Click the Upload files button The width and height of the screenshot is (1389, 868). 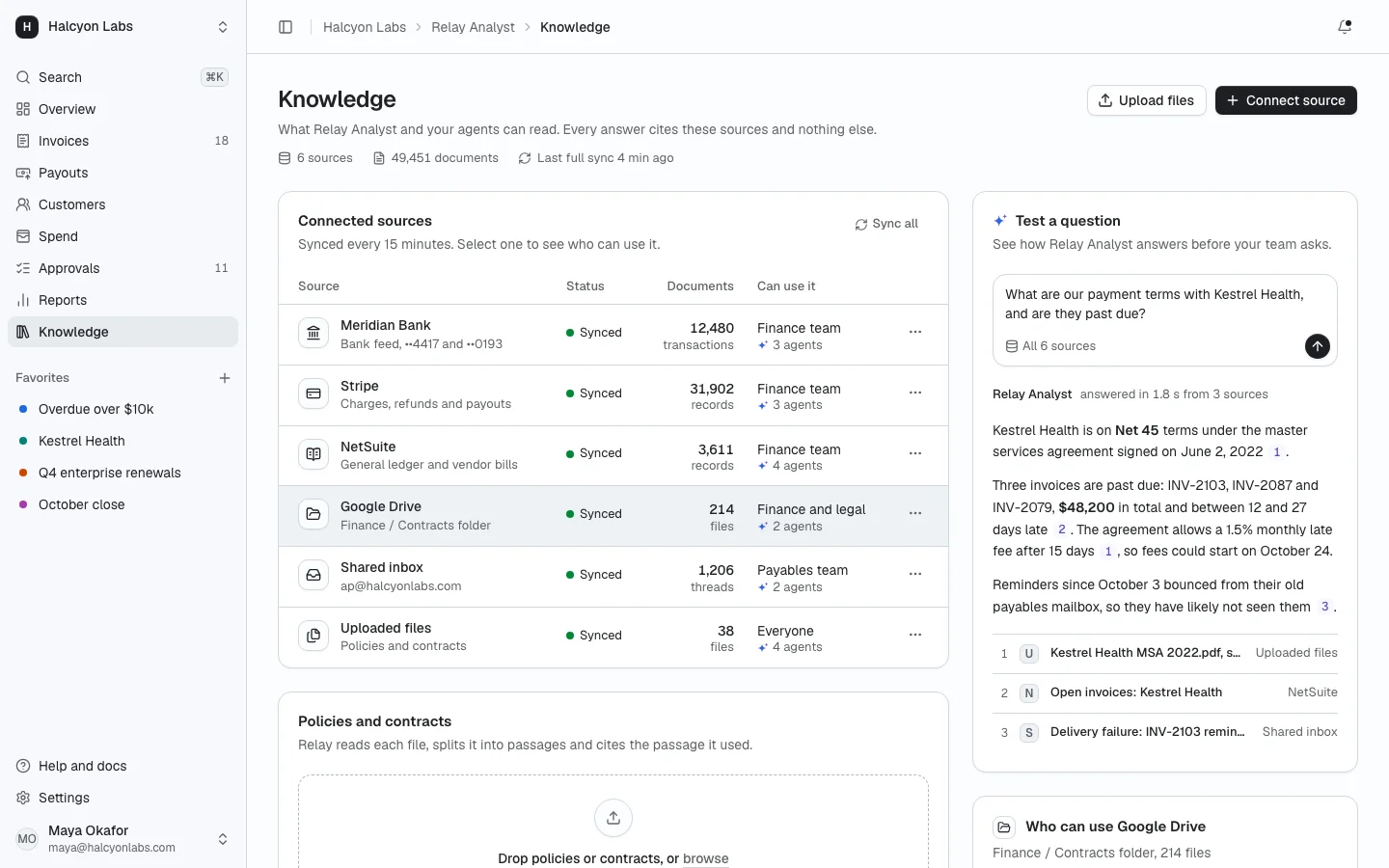tap(1146, 100)
